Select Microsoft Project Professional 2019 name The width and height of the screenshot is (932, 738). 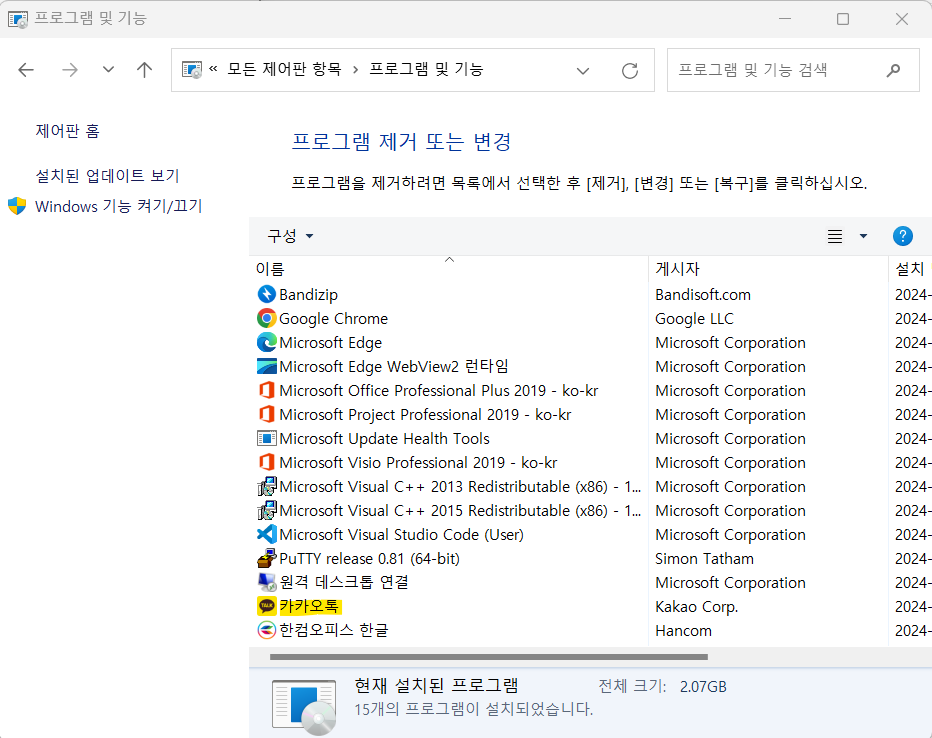[425, 414]
